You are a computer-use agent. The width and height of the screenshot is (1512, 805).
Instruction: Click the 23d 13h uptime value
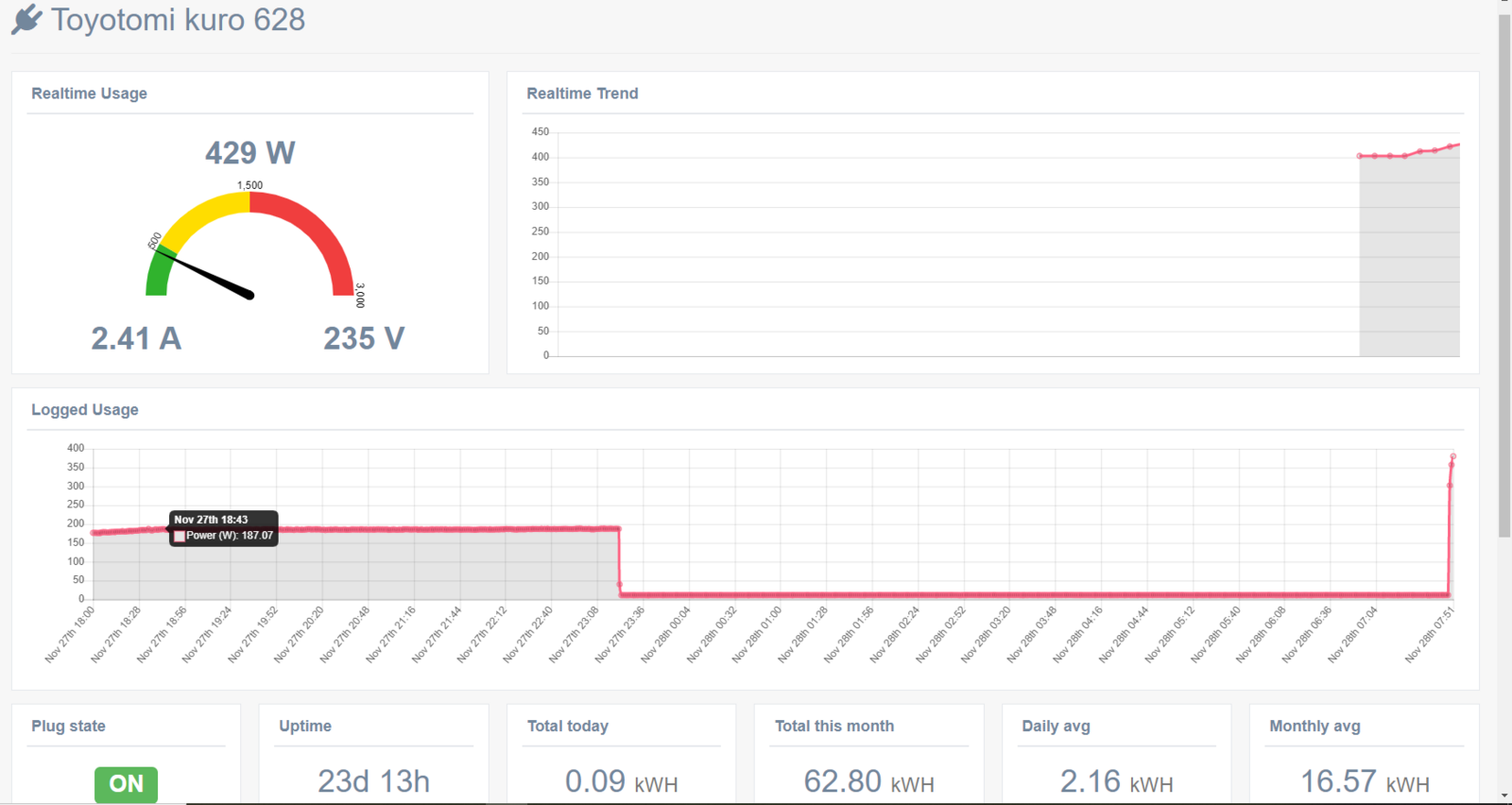(373, 781)
